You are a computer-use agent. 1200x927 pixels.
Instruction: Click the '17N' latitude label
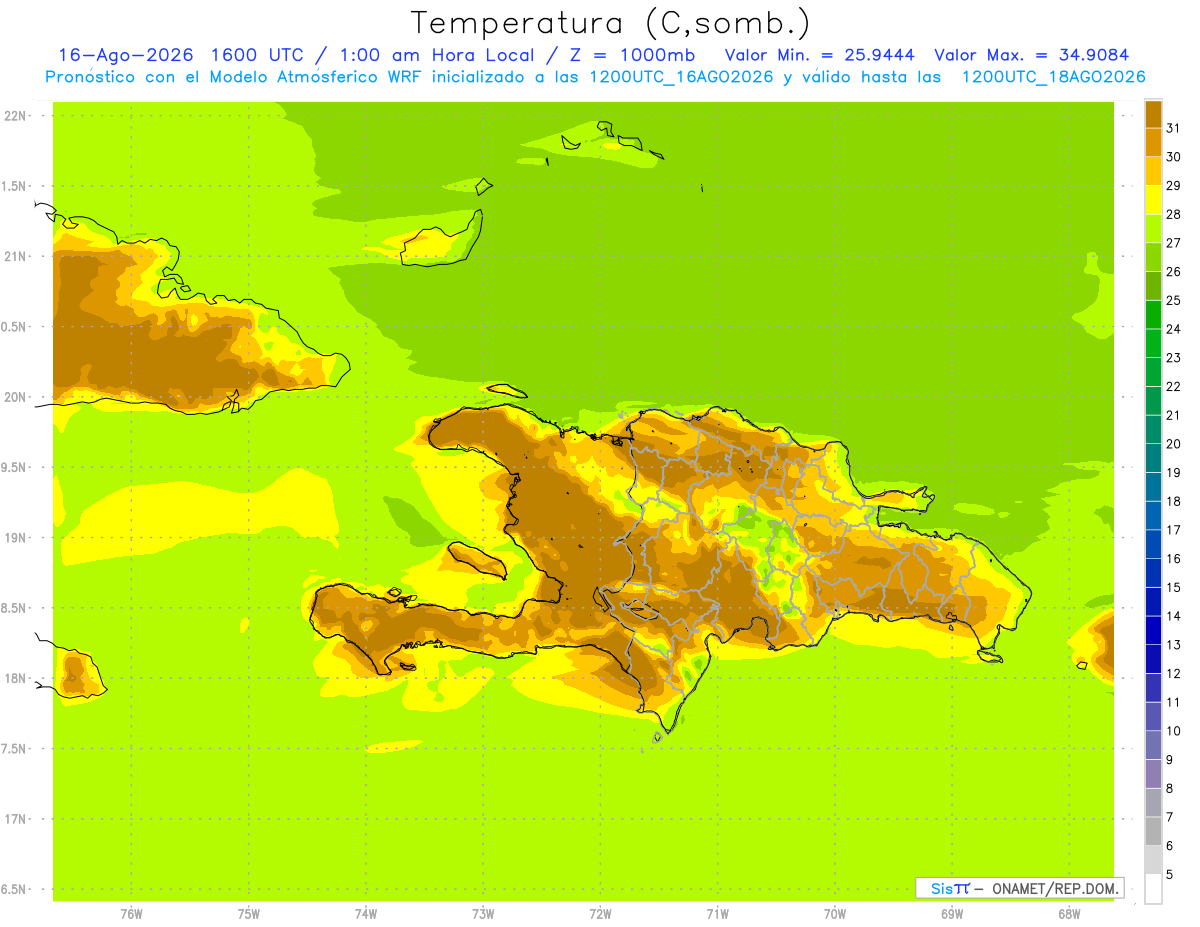coord(16,819)
